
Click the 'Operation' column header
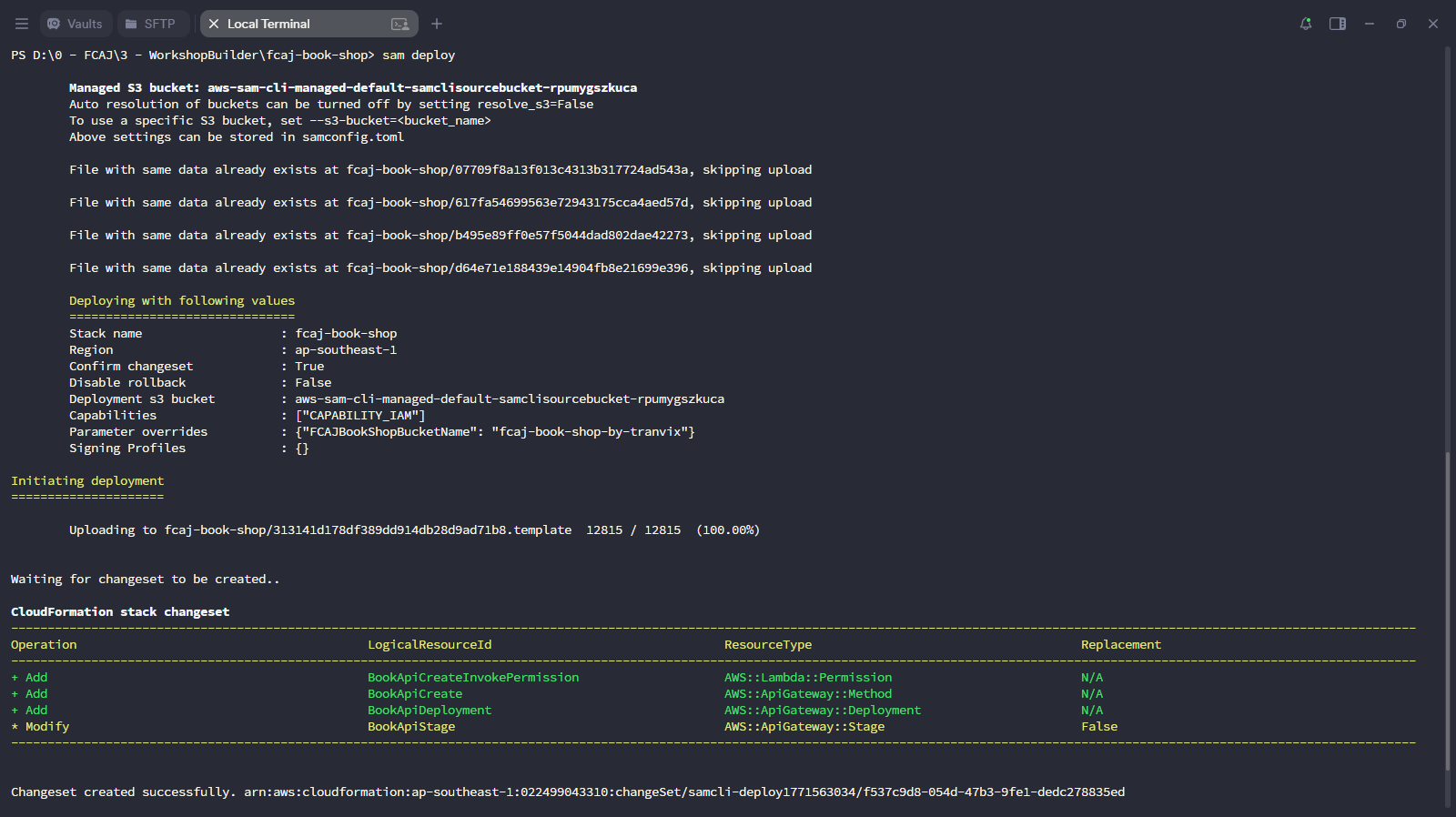pos(44,645)
